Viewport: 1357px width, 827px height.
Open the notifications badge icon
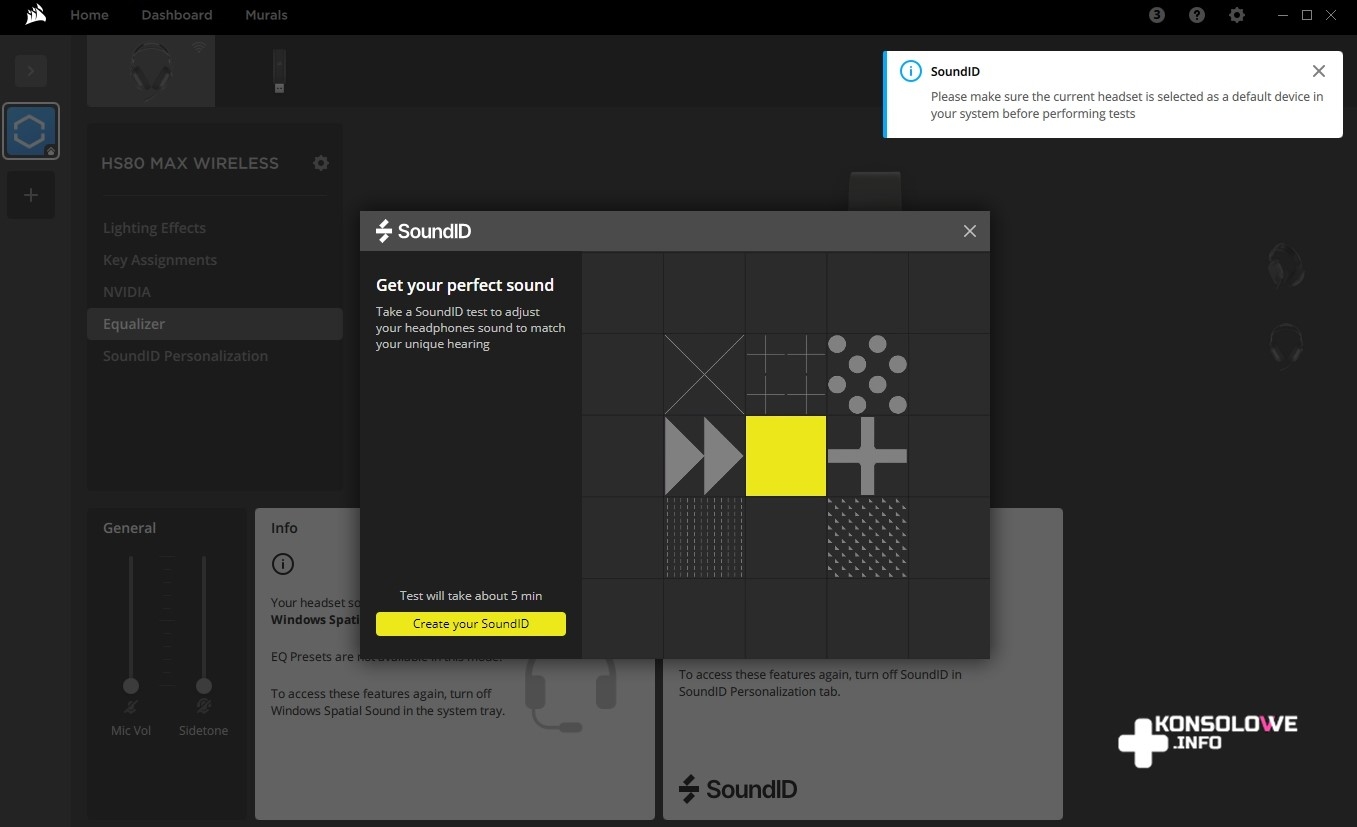point(1157,15)
